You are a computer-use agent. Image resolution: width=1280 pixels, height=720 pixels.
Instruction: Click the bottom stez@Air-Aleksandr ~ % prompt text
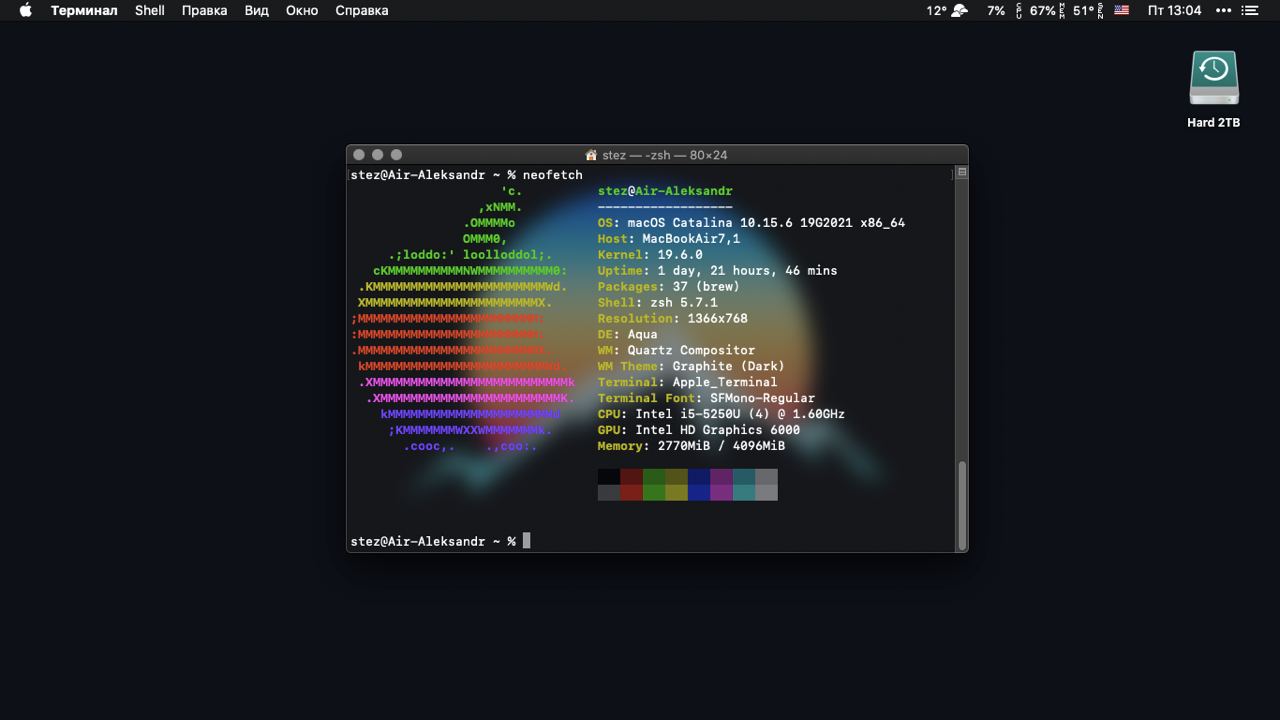click(433, 542)
